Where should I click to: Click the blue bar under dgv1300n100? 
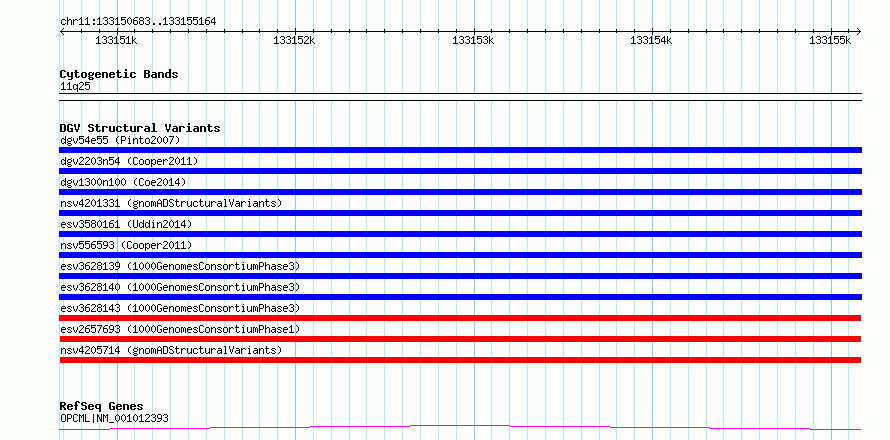461,192
